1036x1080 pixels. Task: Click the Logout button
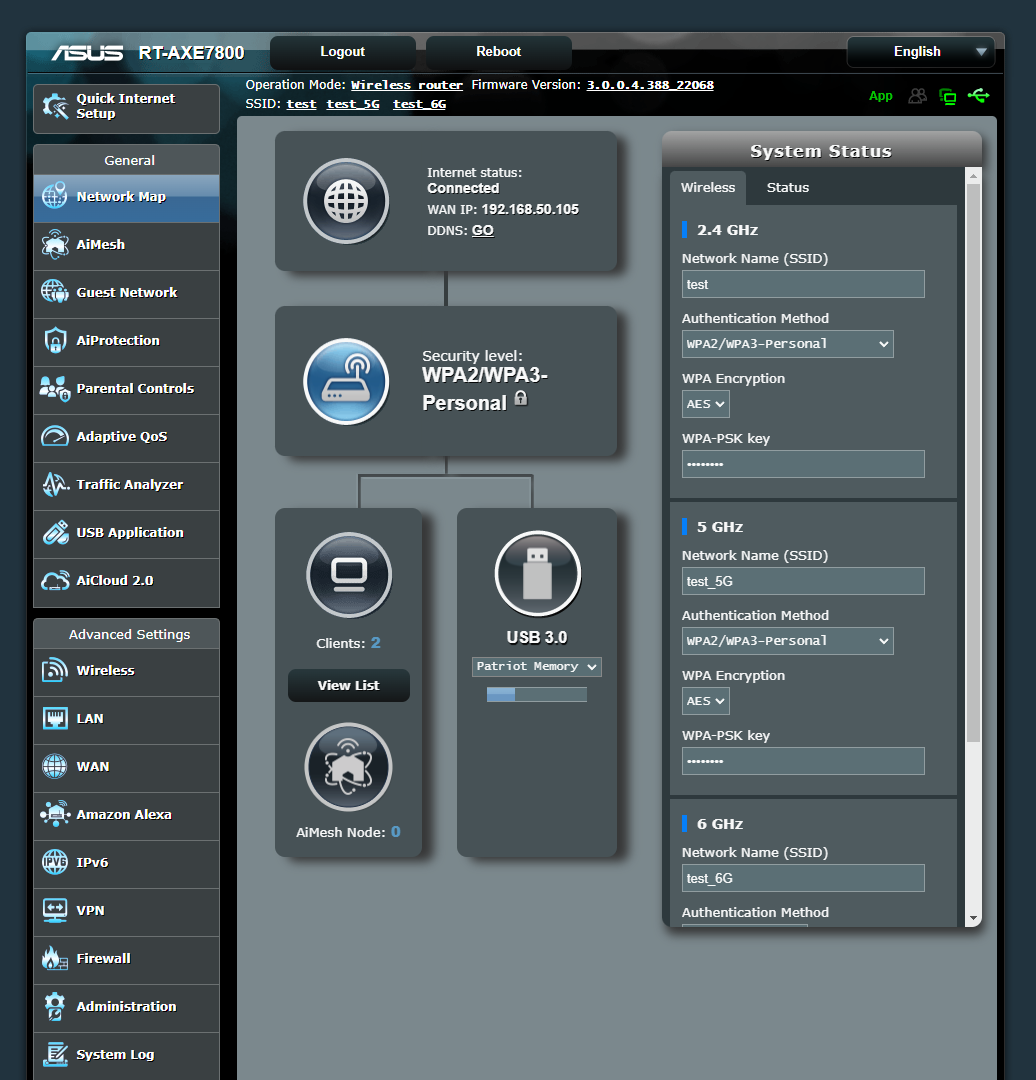click(x=342, y=52)
